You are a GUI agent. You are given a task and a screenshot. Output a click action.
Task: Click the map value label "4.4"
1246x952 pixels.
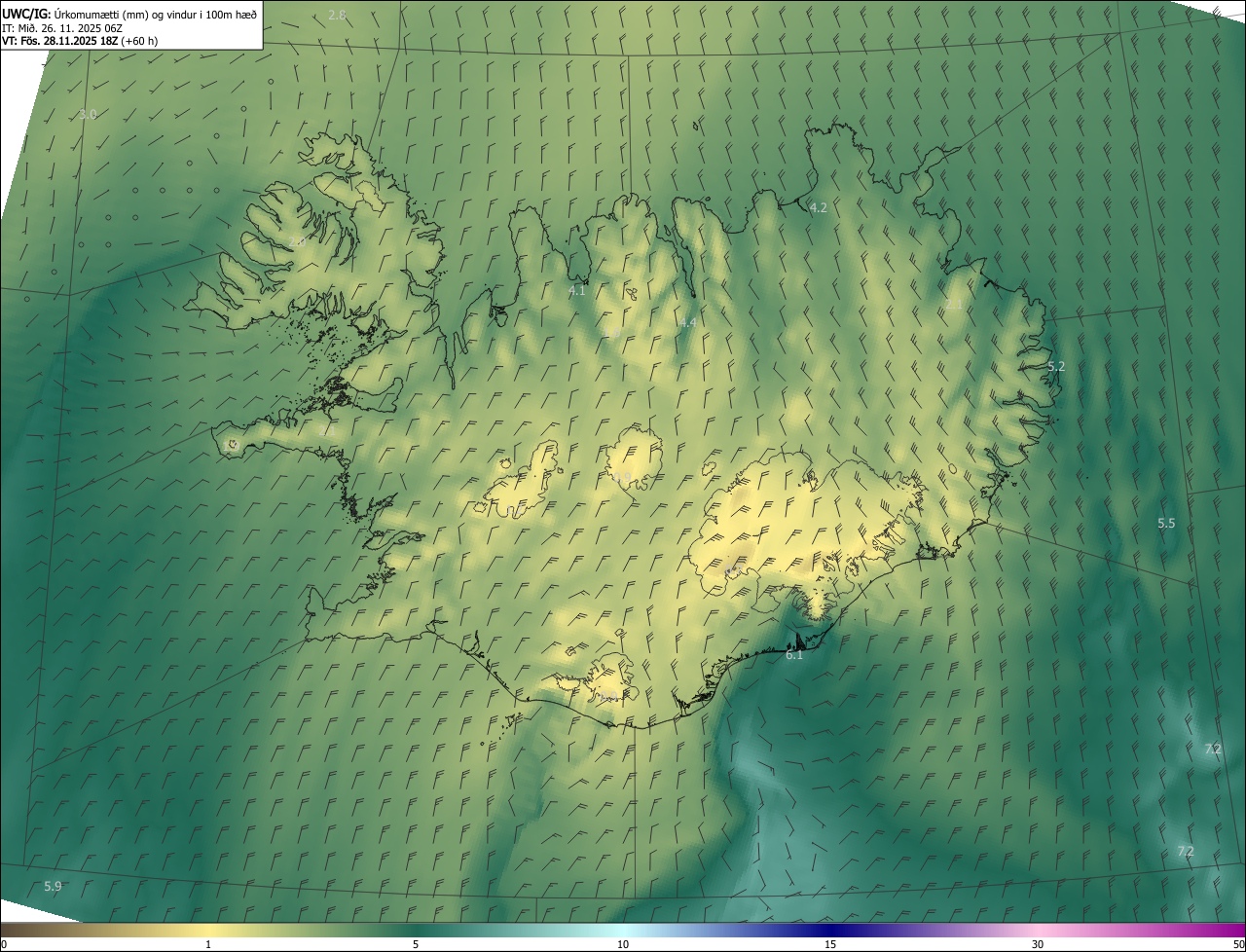688,322
